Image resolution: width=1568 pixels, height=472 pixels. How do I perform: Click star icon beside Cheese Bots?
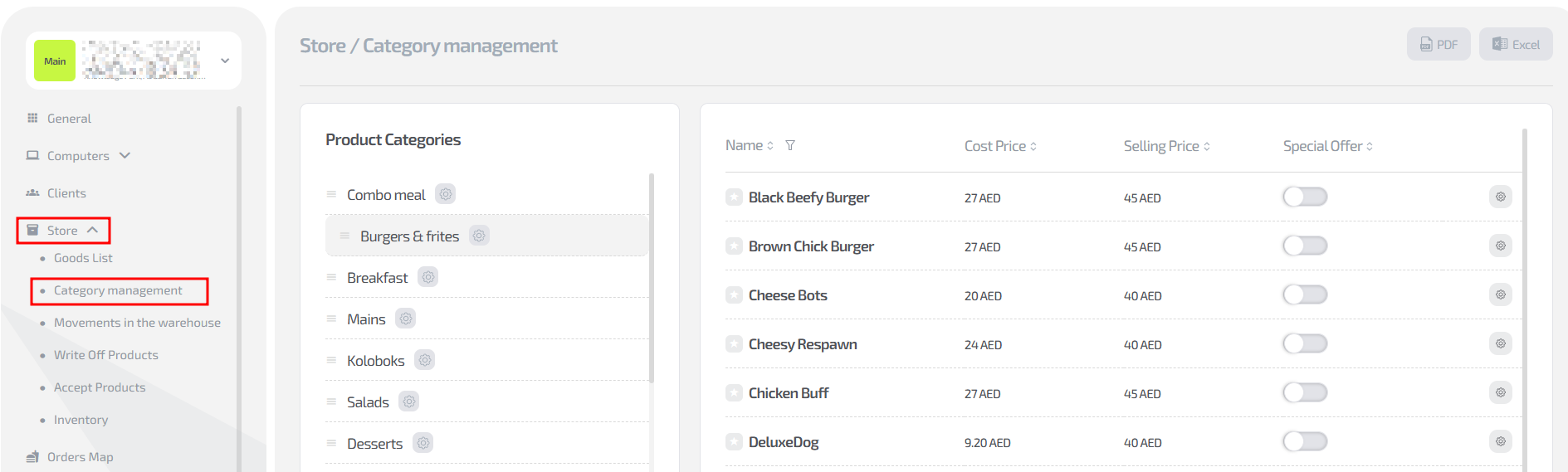click(734, 295)
